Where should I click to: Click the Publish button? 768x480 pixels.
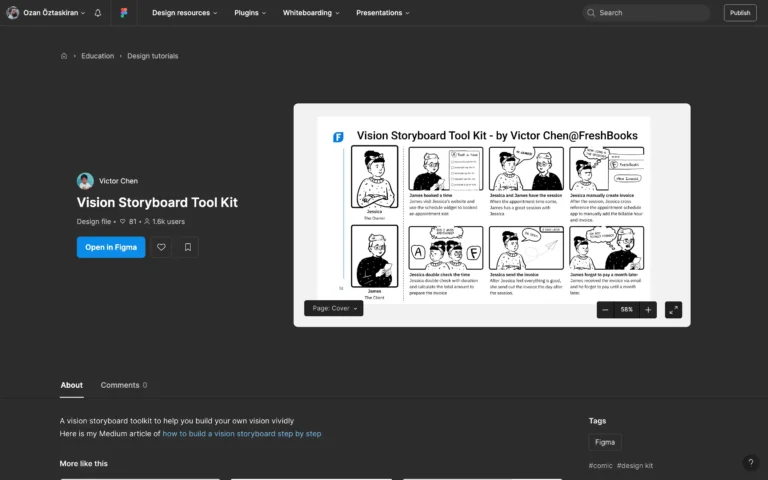point(740,13)
